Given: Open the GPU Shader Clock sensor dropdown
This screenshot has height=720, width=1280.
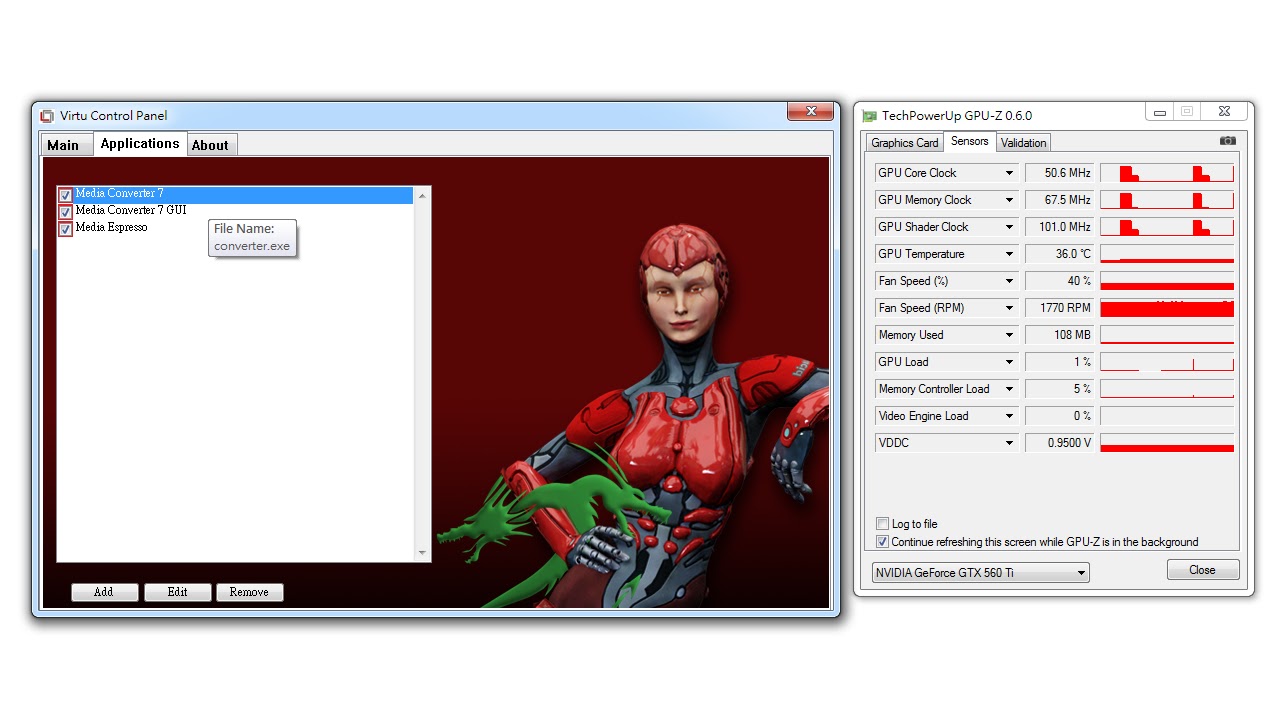Looking at the screenshot, I should (1009, 227).
